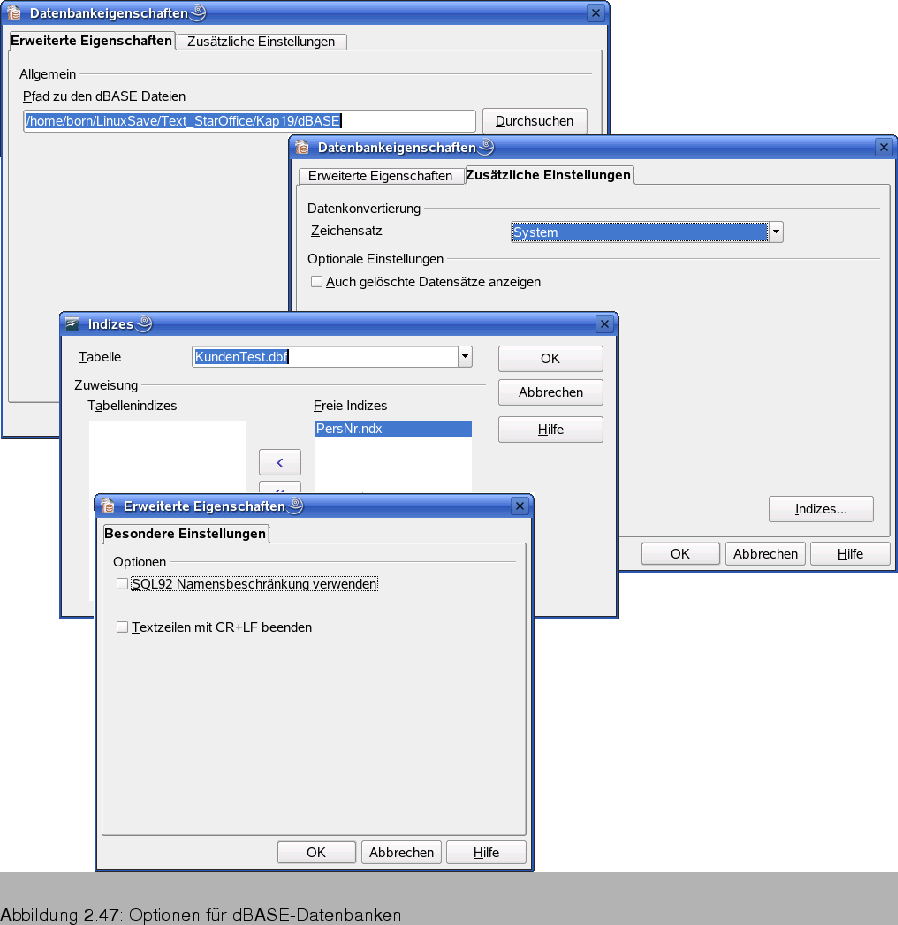Screen dimensions: 898x925
Task: Expand the Tabelle dropdown showing KundenTest.dbf
Action: coord(465,357)
